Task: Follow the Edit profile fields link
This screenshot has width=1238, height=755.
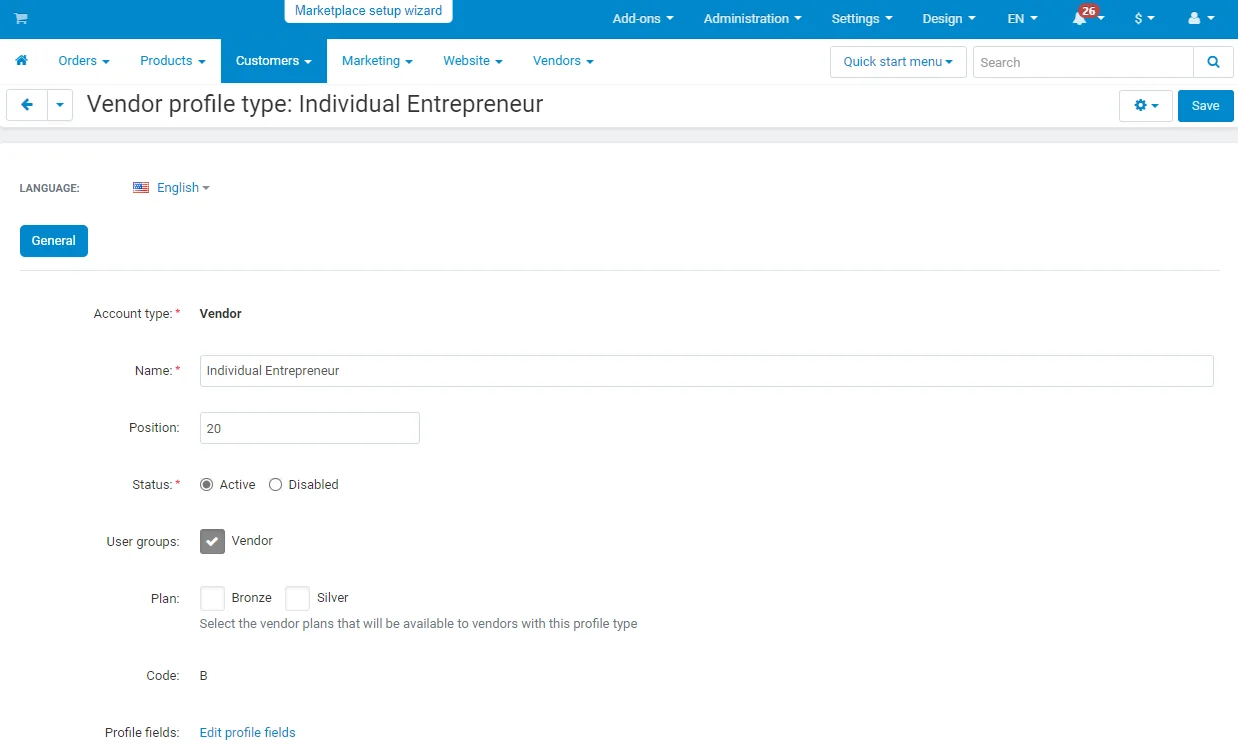Action: [248, 733]
